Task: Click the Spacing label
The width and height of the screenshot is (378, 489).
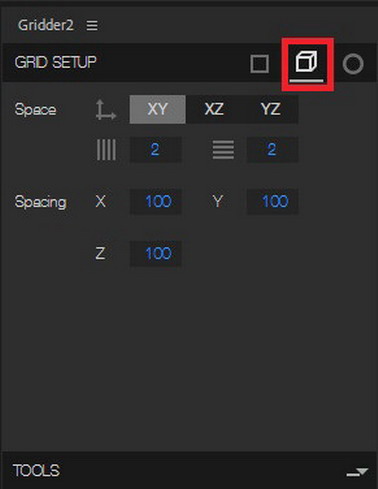Action: pos(41,202)
